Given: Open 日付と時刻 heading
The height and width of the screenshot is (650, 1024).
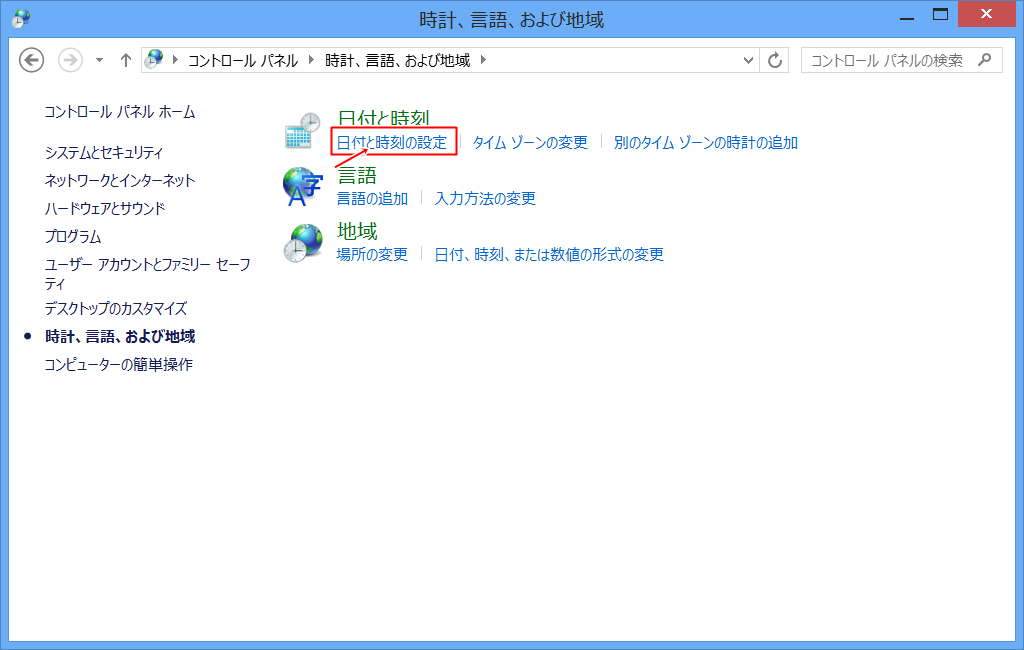Looking at the screenshot, I should click(383, 118).
